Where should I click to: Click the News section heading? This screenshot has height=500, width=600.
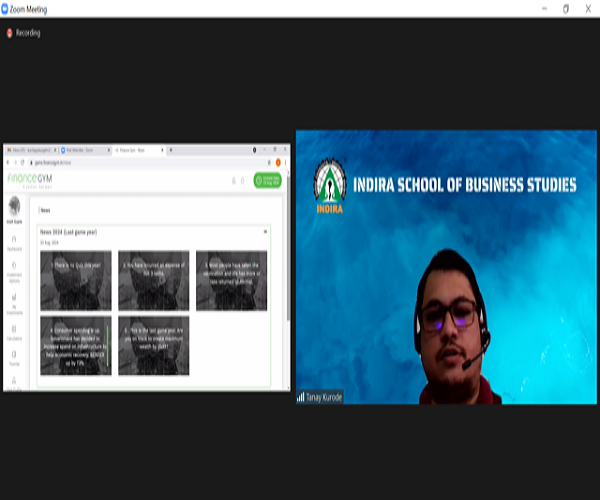coord(45,210)
